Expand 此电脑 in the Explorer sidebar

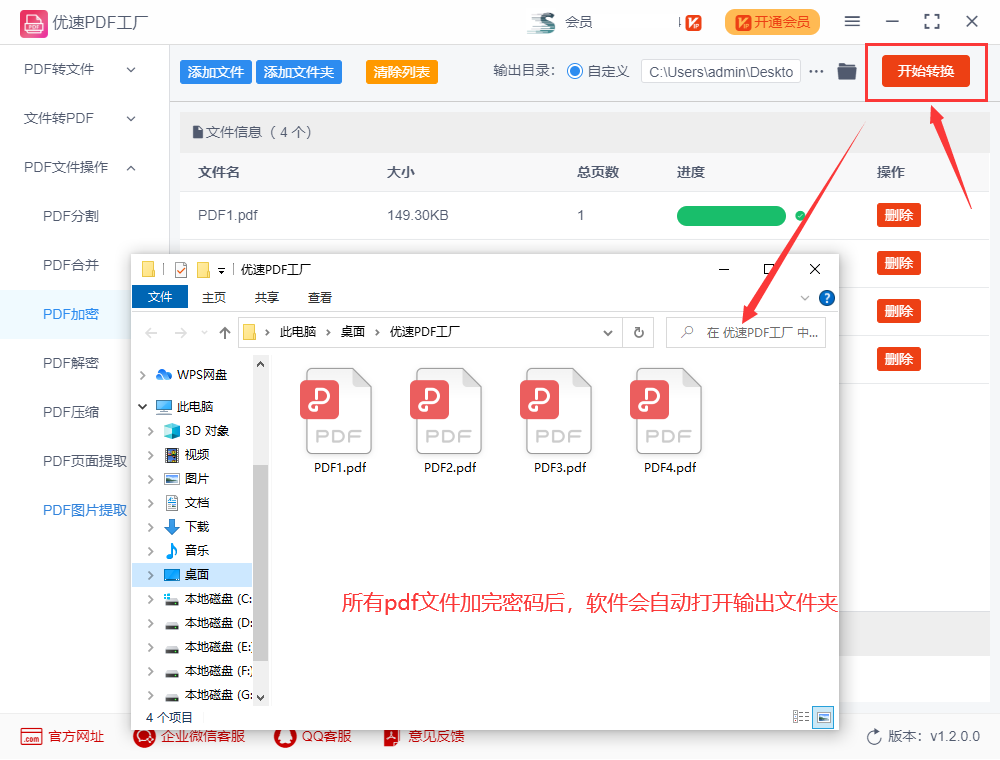tap(142, 406)
